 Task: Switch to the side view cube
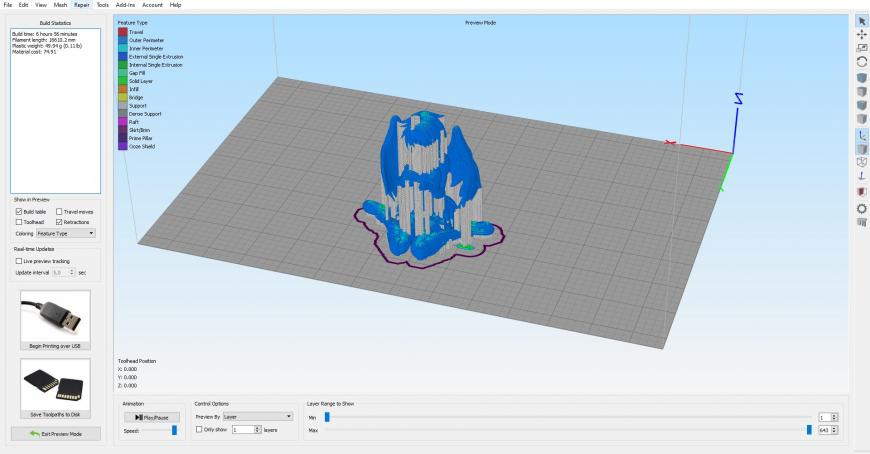coord(862,119)
